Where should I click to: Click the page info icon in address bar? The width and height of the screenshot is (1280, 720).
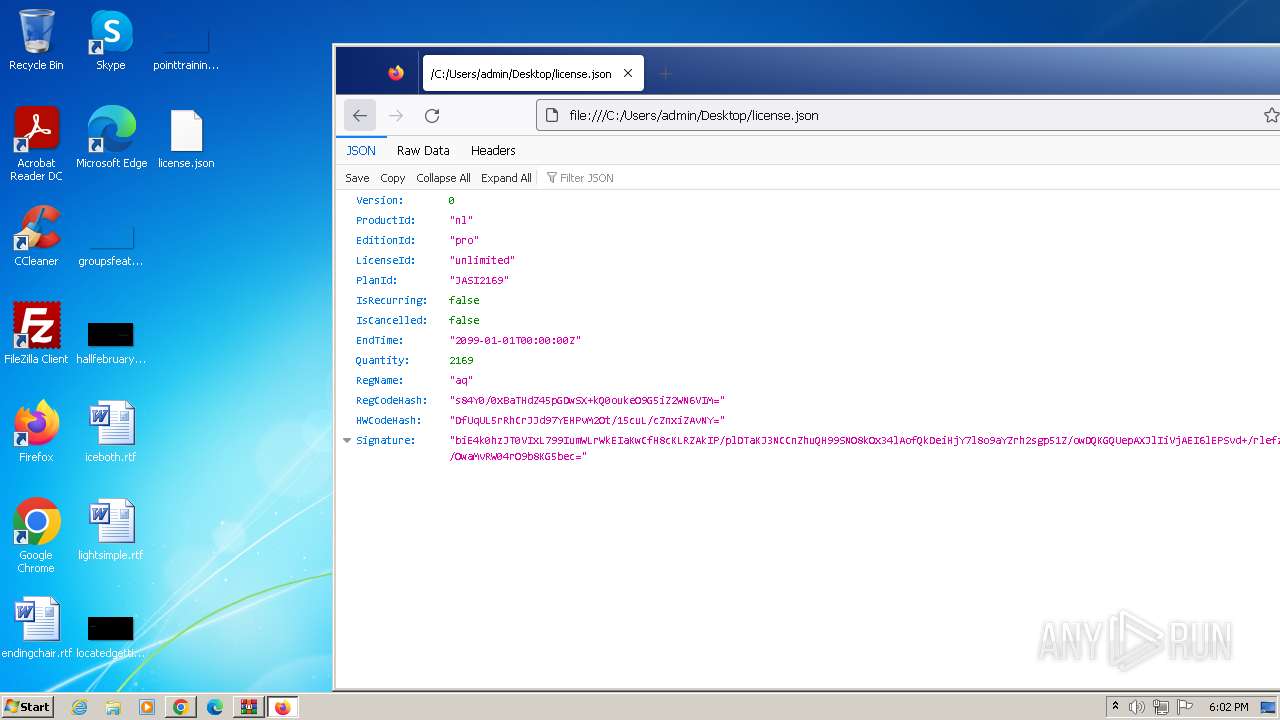[550, 115]
